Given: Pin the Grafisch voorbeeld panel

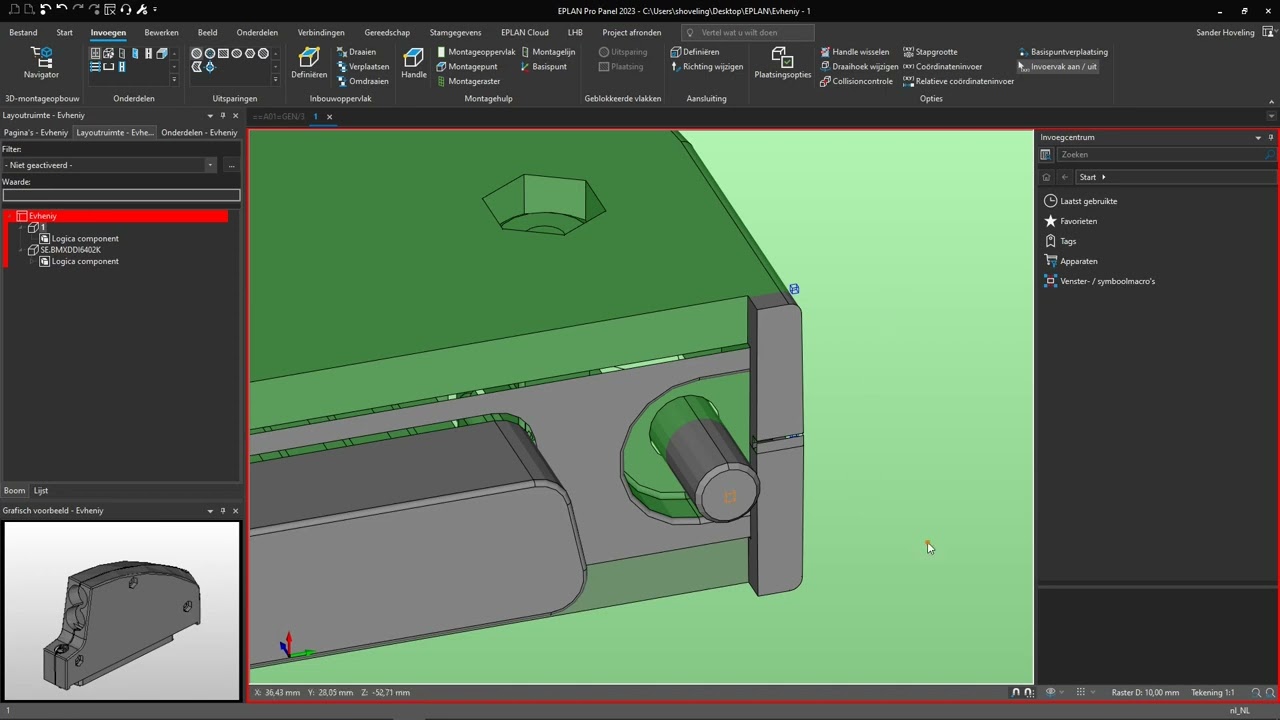Looking at the screenshot, I should pos(222,511).
